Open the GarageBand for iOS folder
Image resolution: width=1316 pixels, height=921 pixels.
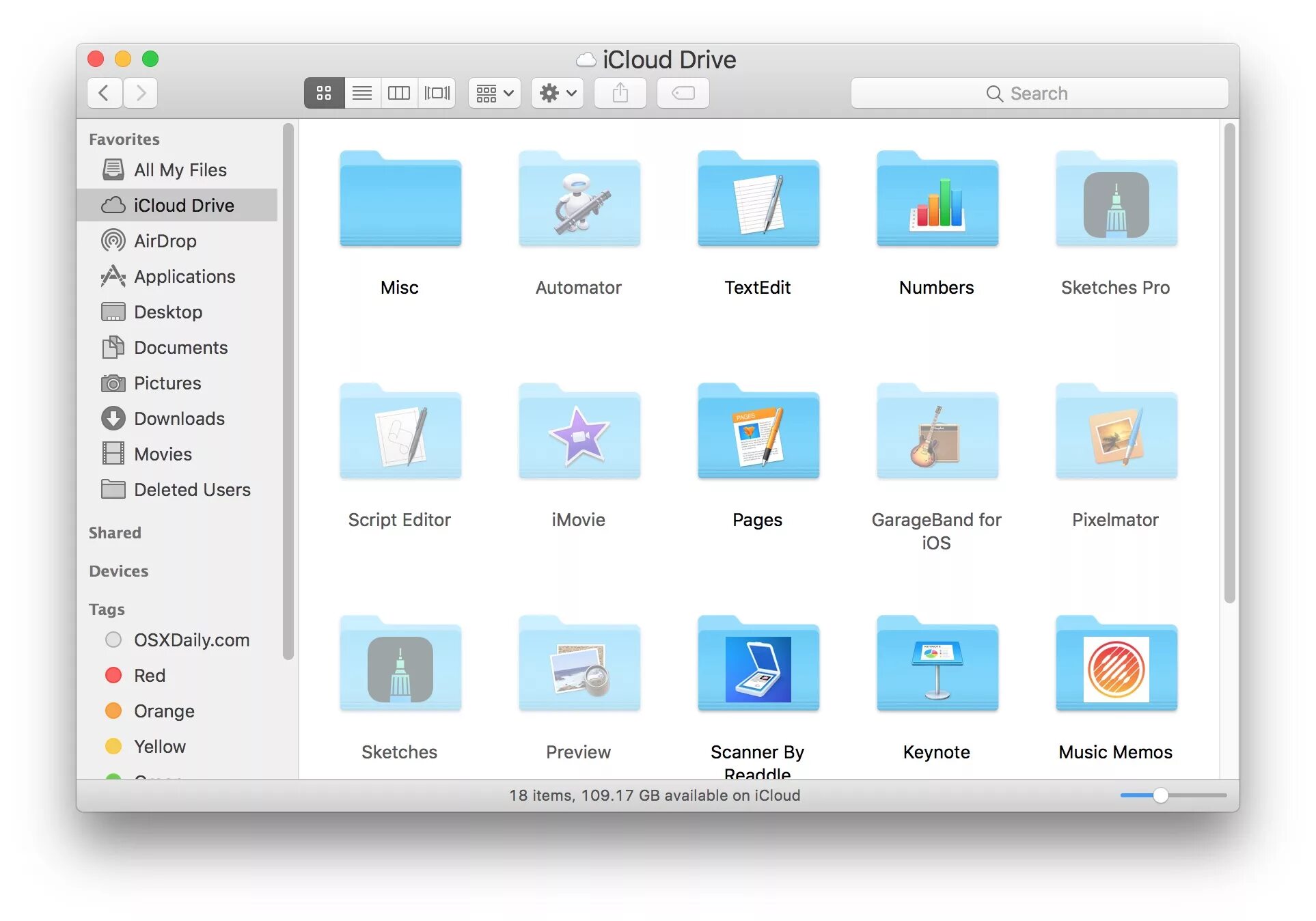click(x=937, y=431)
